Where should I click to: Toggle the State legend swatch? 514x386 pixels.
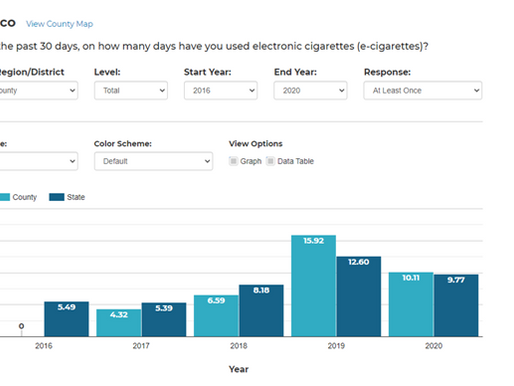pos(56,197)
